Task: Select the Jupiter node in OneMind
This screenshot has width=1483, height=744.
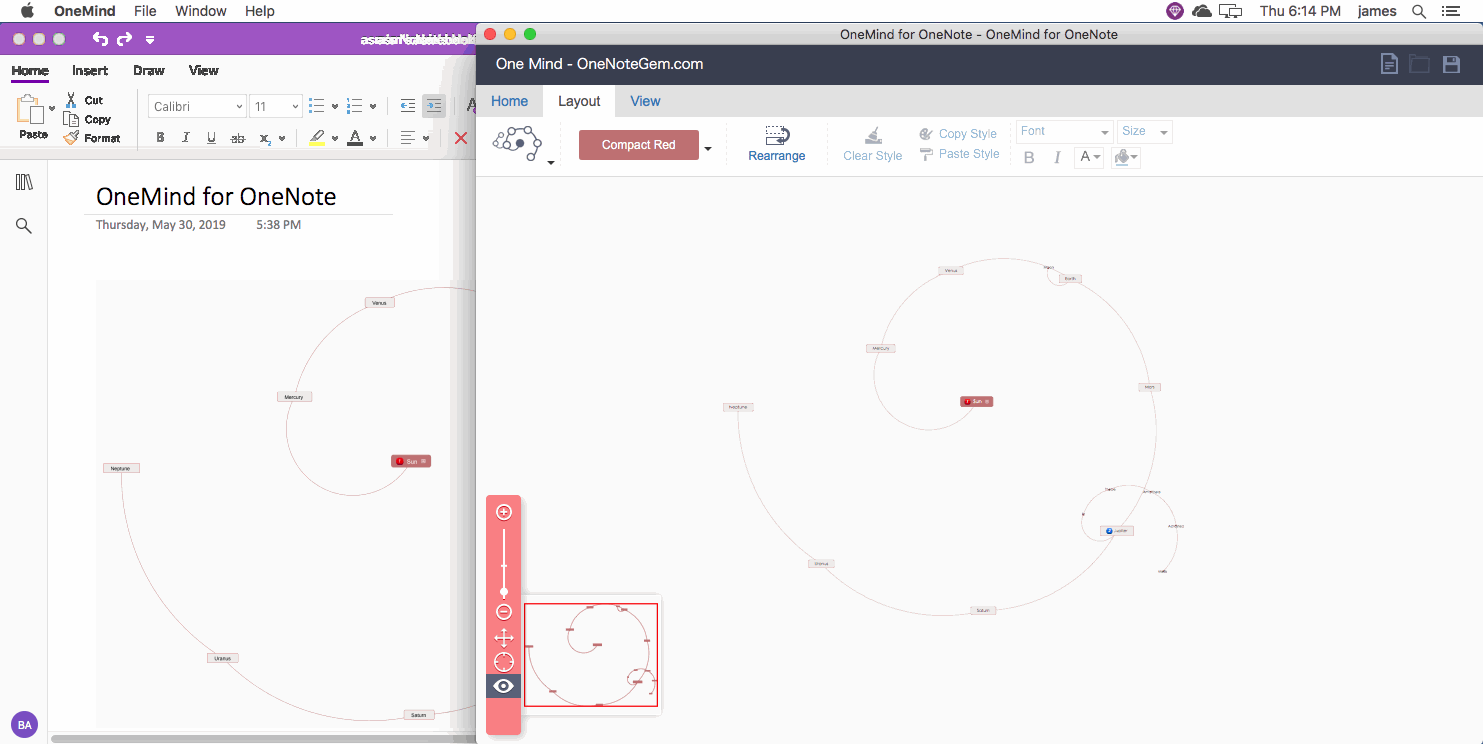Action: pos(1117,531)
